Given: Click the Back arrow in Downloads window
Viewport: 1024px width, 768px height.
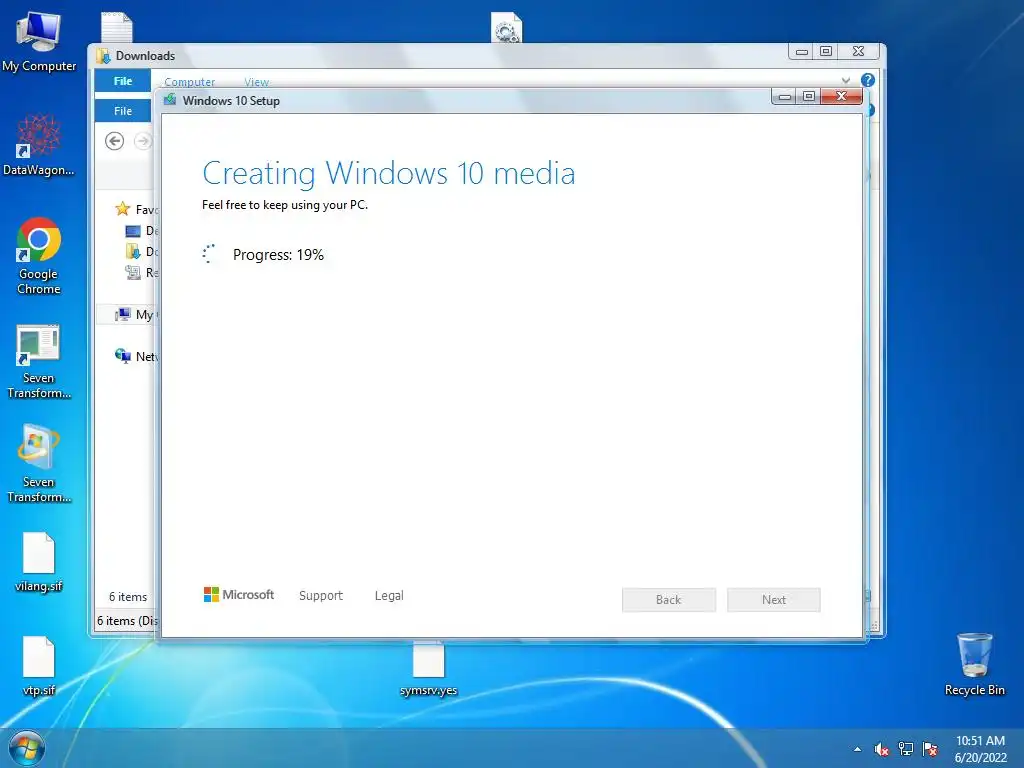Looking at the screenshot, I should pyautogui.click(x=114, y=141).
